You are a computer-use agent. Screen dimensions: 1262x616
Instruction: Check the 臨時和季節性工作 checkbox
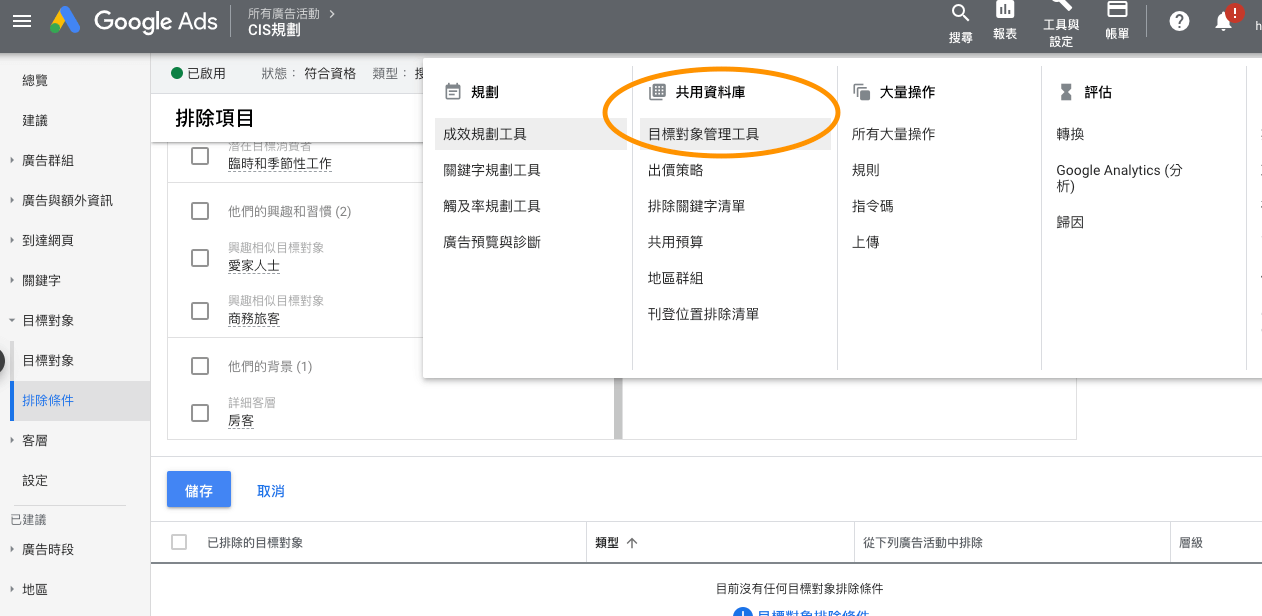200,156
